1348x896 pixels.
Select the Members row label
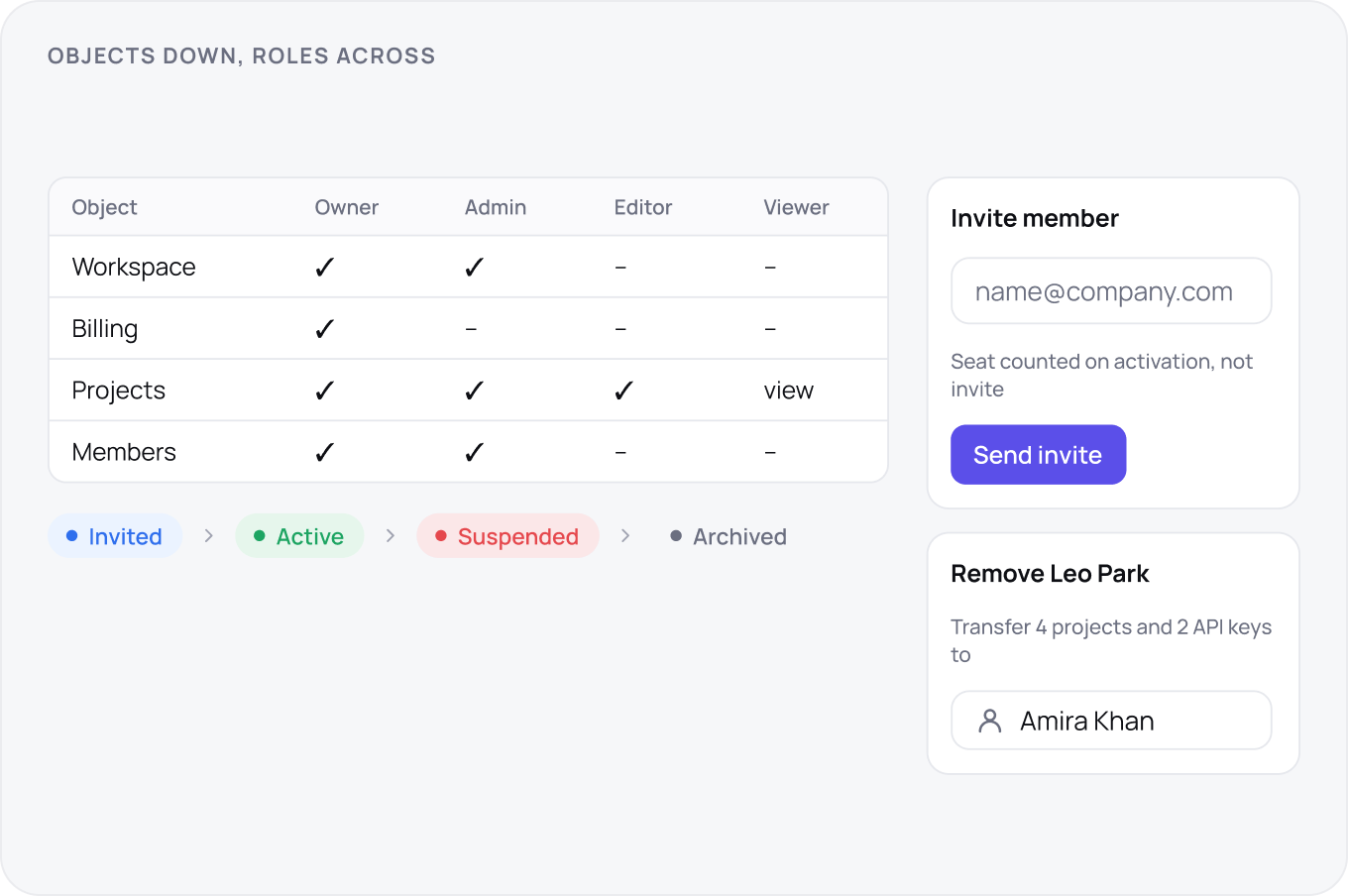pyautogui.click(x=124, y=453)
